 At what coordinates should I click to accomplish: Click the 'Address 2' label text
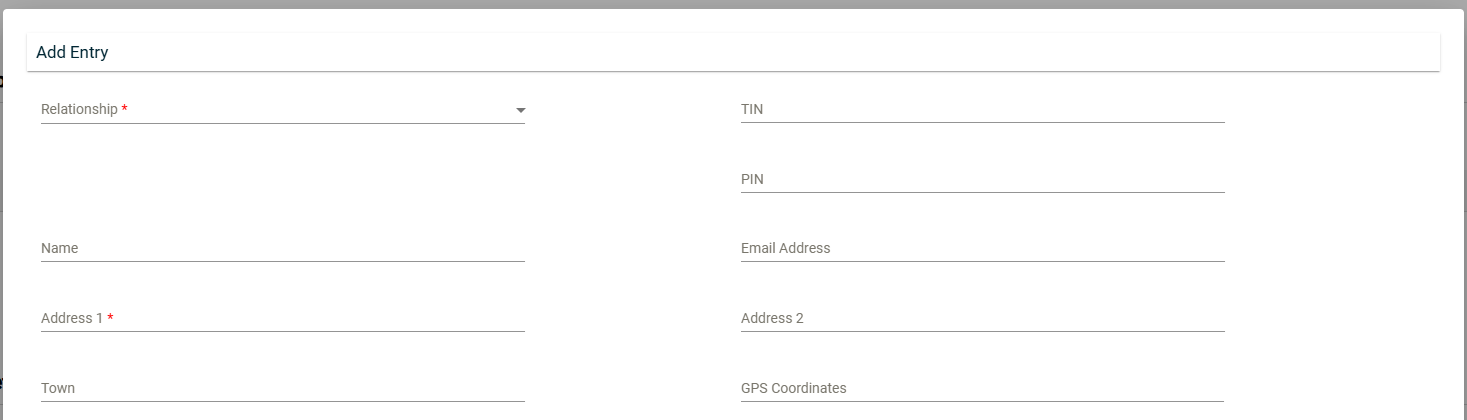tap(772, 318)
